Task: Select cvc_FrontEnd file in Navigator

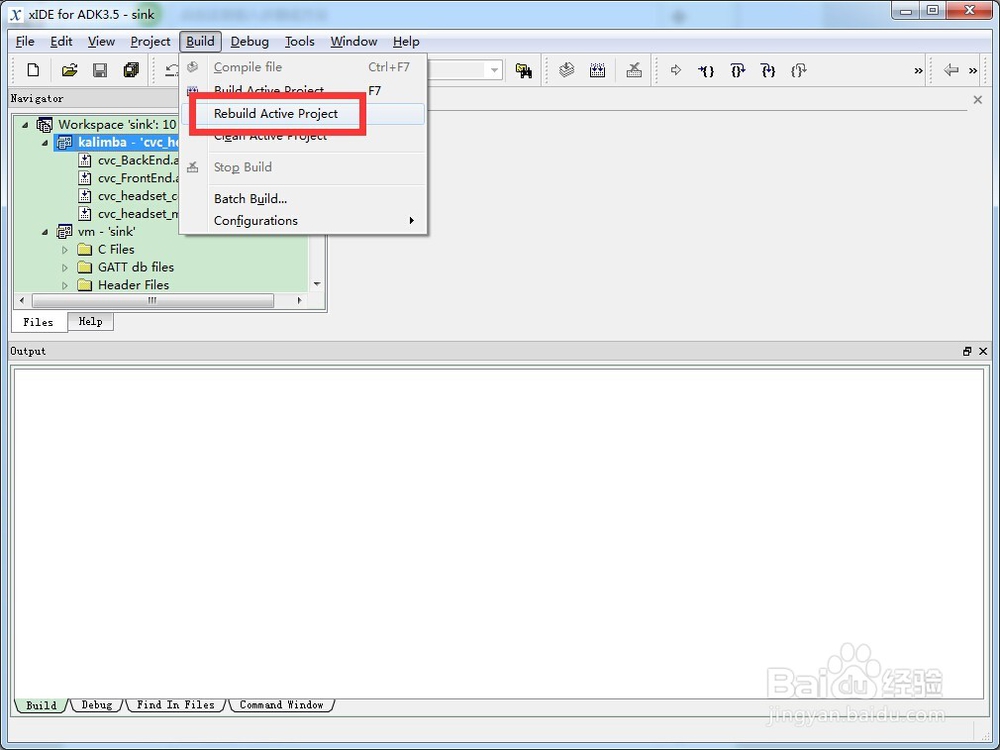Action: tap(129, 178)
